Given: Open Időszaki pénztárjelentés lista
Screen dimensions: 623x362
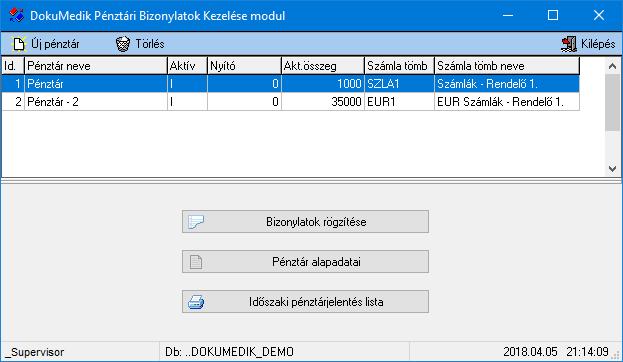Looking at the screenshot, I should [x=305, y=302].
